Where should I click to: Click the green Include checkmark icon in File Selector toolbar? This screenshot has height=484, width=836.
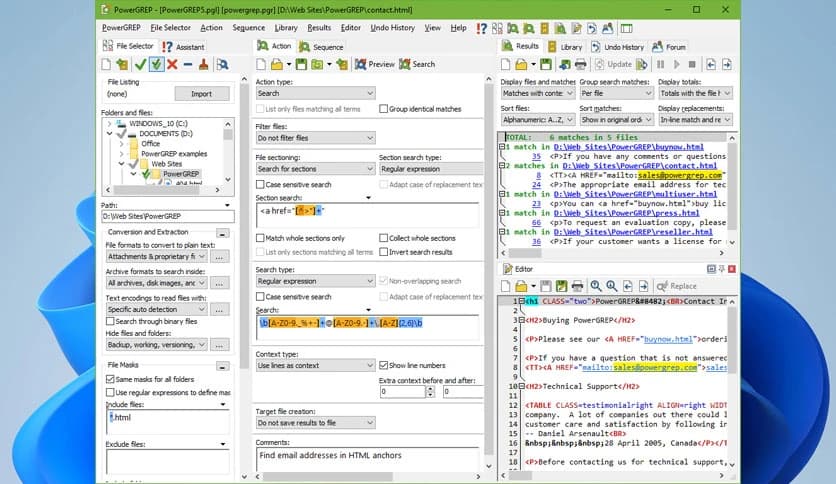tap(140, 64)
